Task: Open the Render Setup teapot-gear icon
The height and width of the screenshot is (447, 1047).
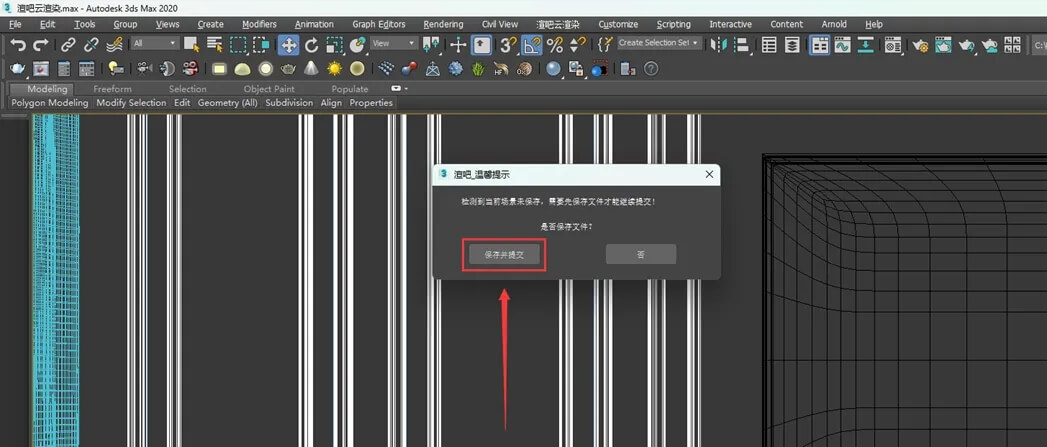Action: click(921, 45)
